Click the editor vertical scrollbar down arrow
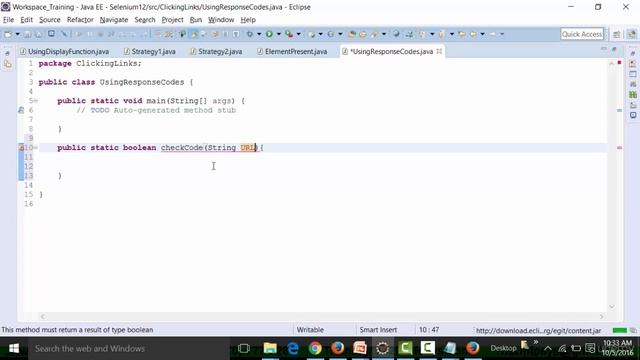The image size is (640, 360). (x=611, y=307)
